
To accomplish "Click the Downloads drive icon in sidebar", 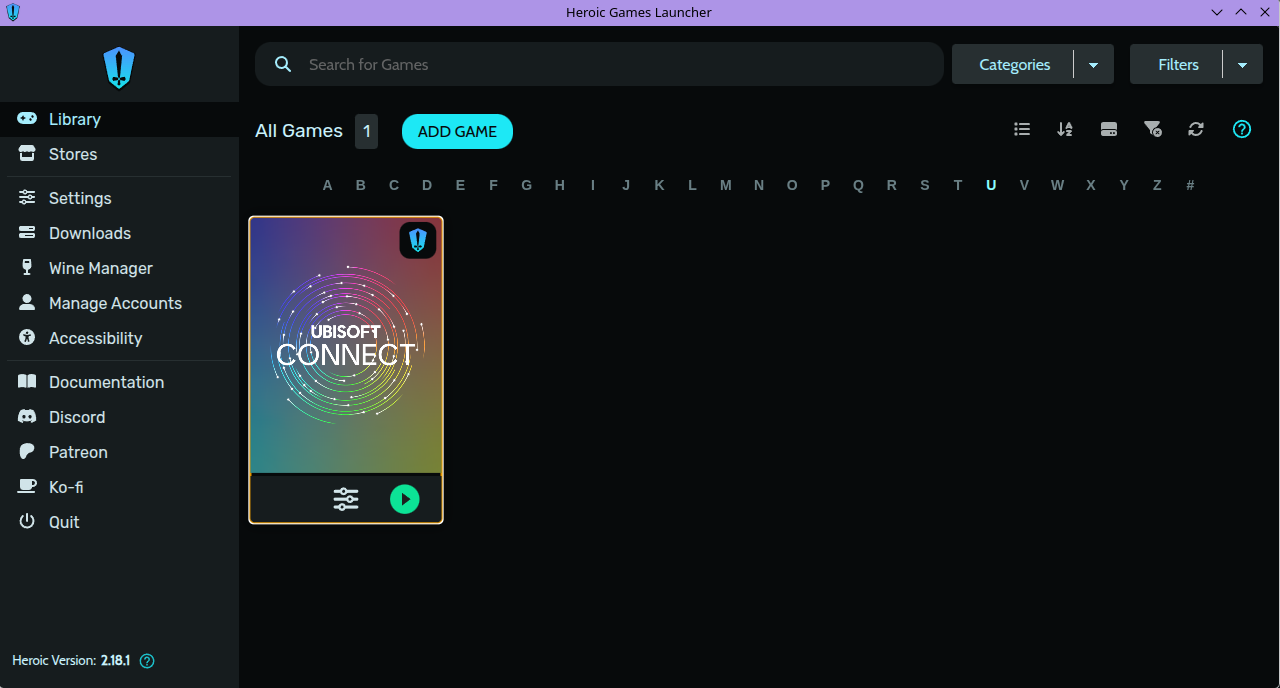I will (x=27, y=233).
